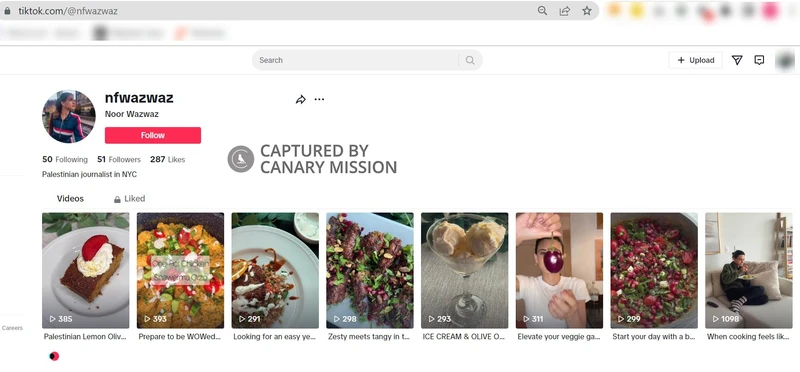Click the Noor Wazwaz display name
The image size is (800, 372).
click(x=132, y=114)
